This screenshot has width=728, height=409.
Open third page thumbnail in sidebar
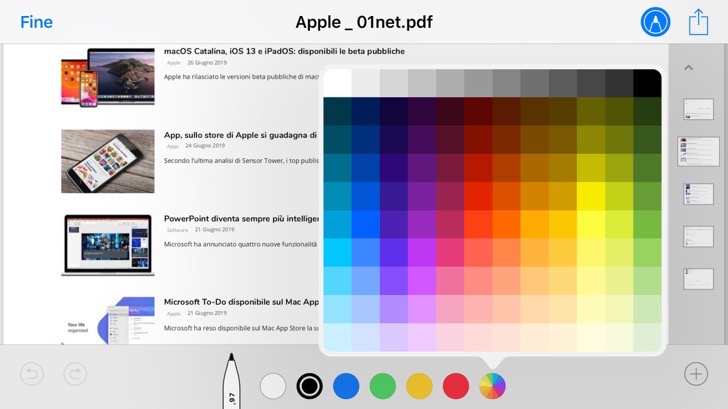point(698,194)
